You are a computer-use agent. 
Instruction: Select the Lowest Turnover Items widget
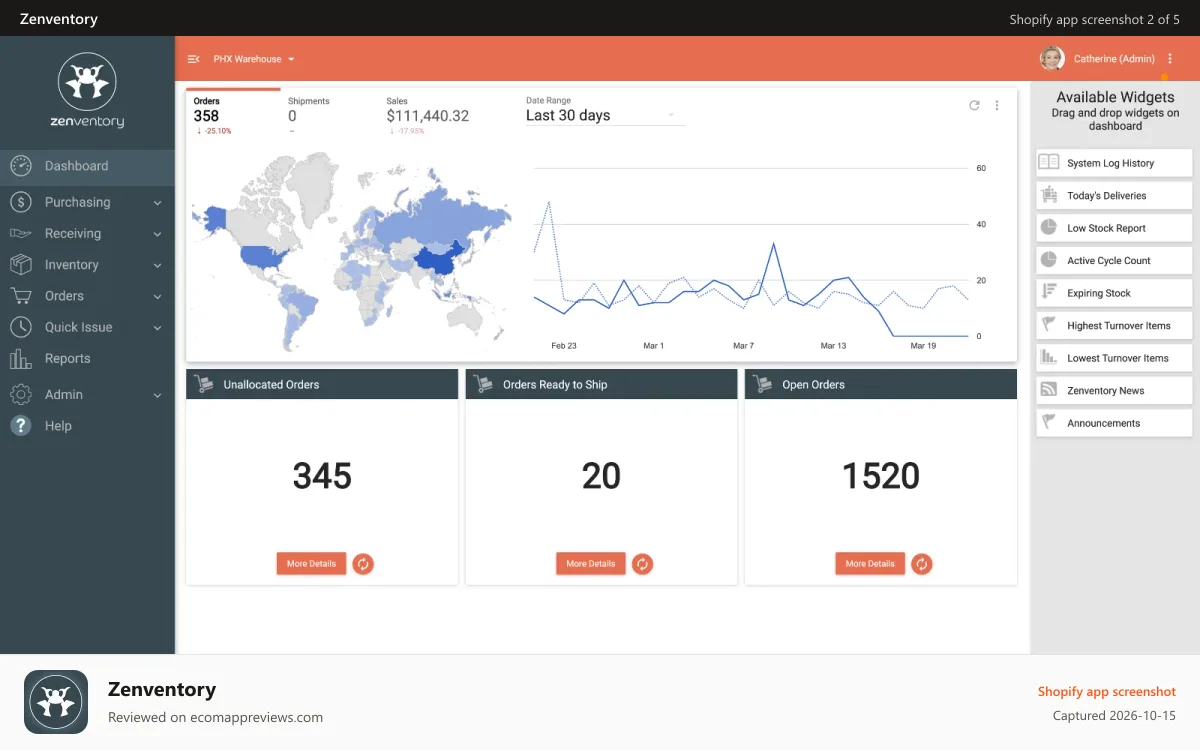pyautogui.click(x=1114, y=358)
